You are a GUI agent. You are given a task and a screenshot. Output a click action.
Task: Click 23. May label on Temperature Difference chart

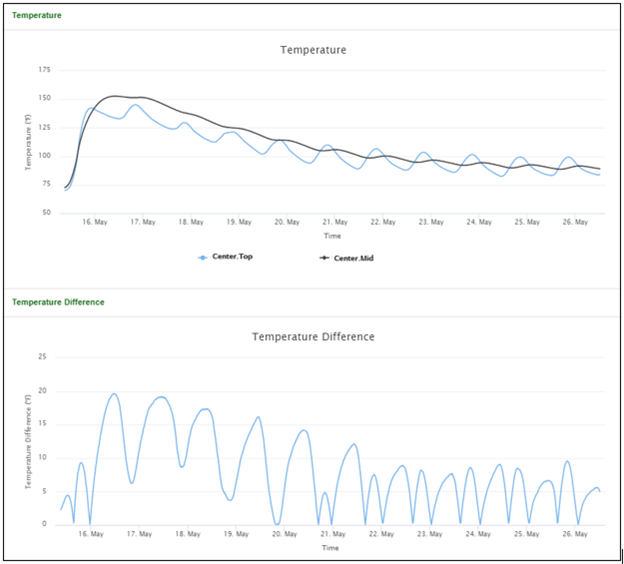pyautogui.click(x=430, y=534)
